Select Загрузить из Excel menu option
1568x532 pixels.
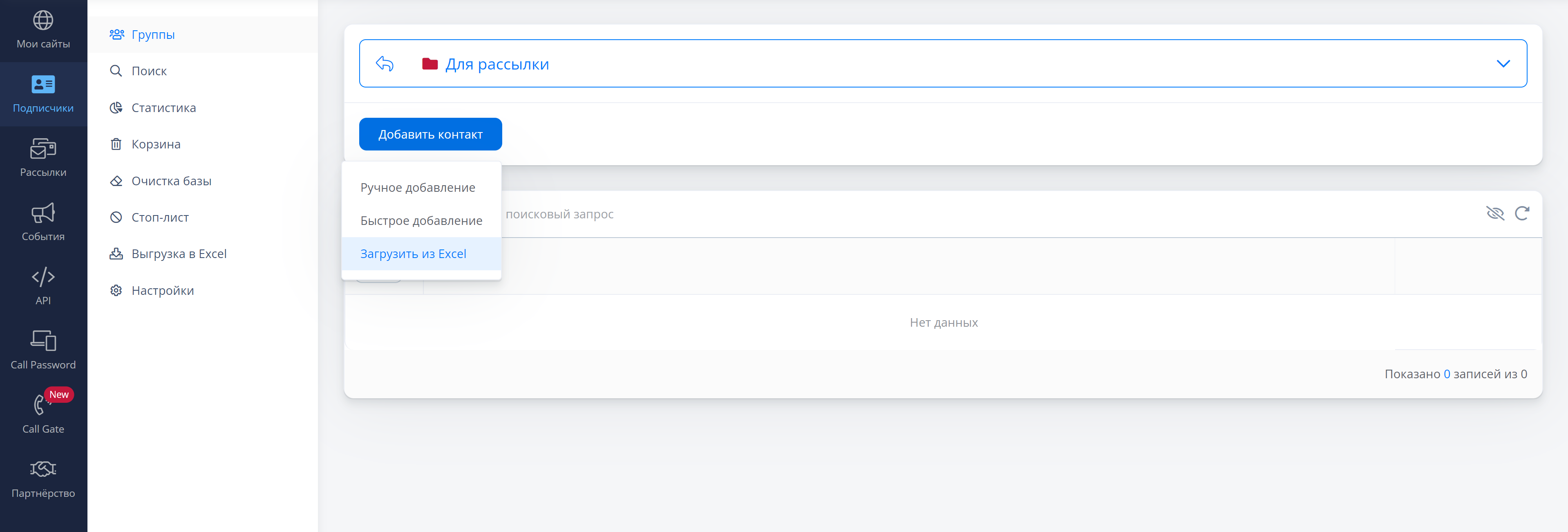point(413,254)
